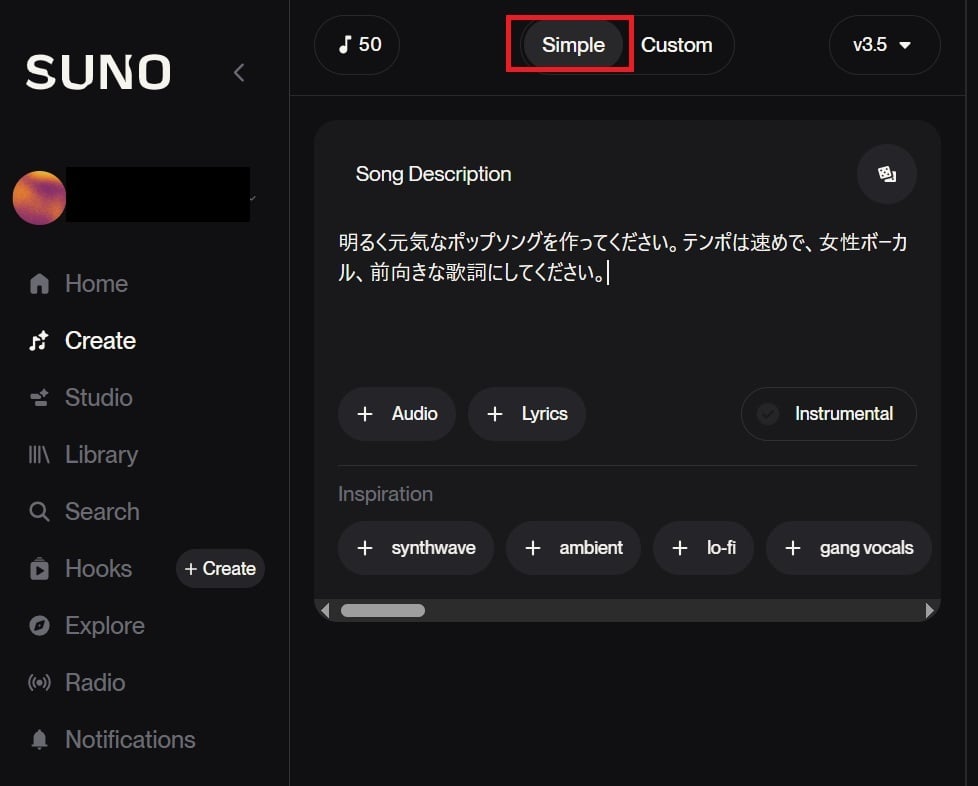This screenshot has height=786, width=978.
Task: Click the translate icon on Song Description
Action: click(x=886, y=174)
